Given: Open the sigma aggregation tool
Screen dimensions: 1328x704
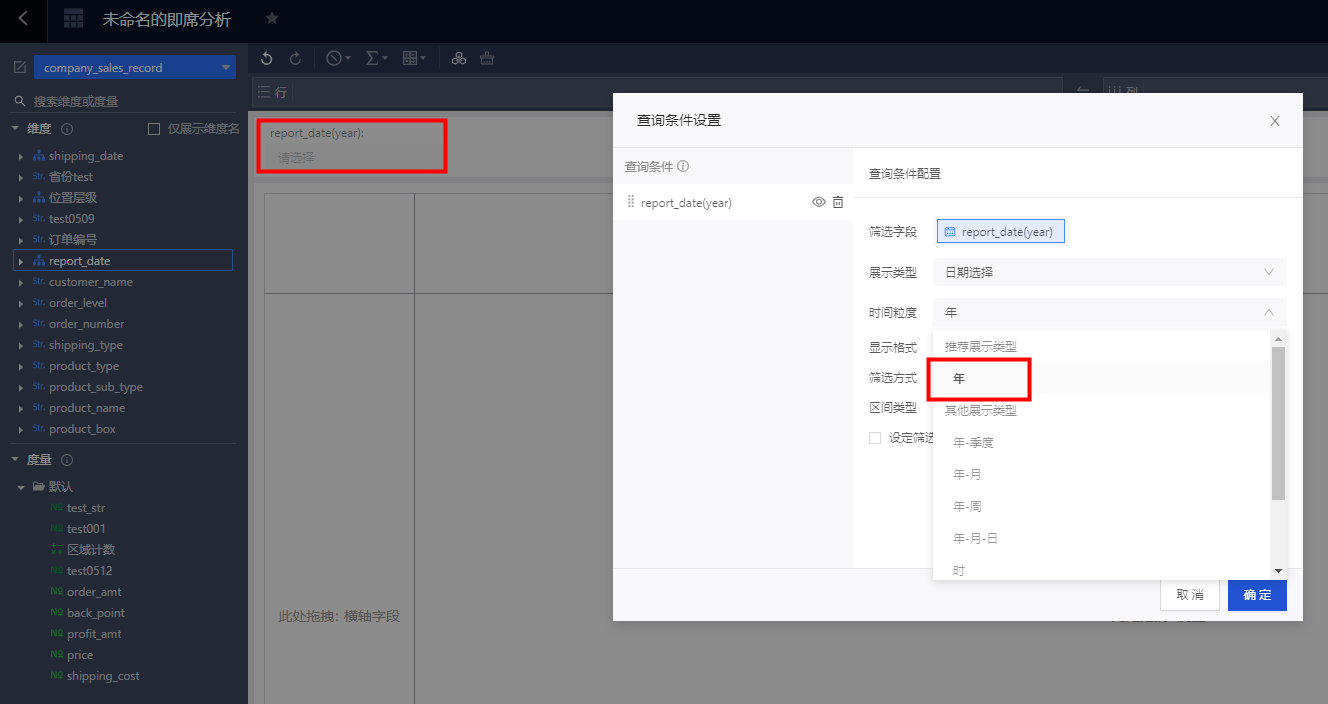Looking at the screenshot, I should (375, 59).
